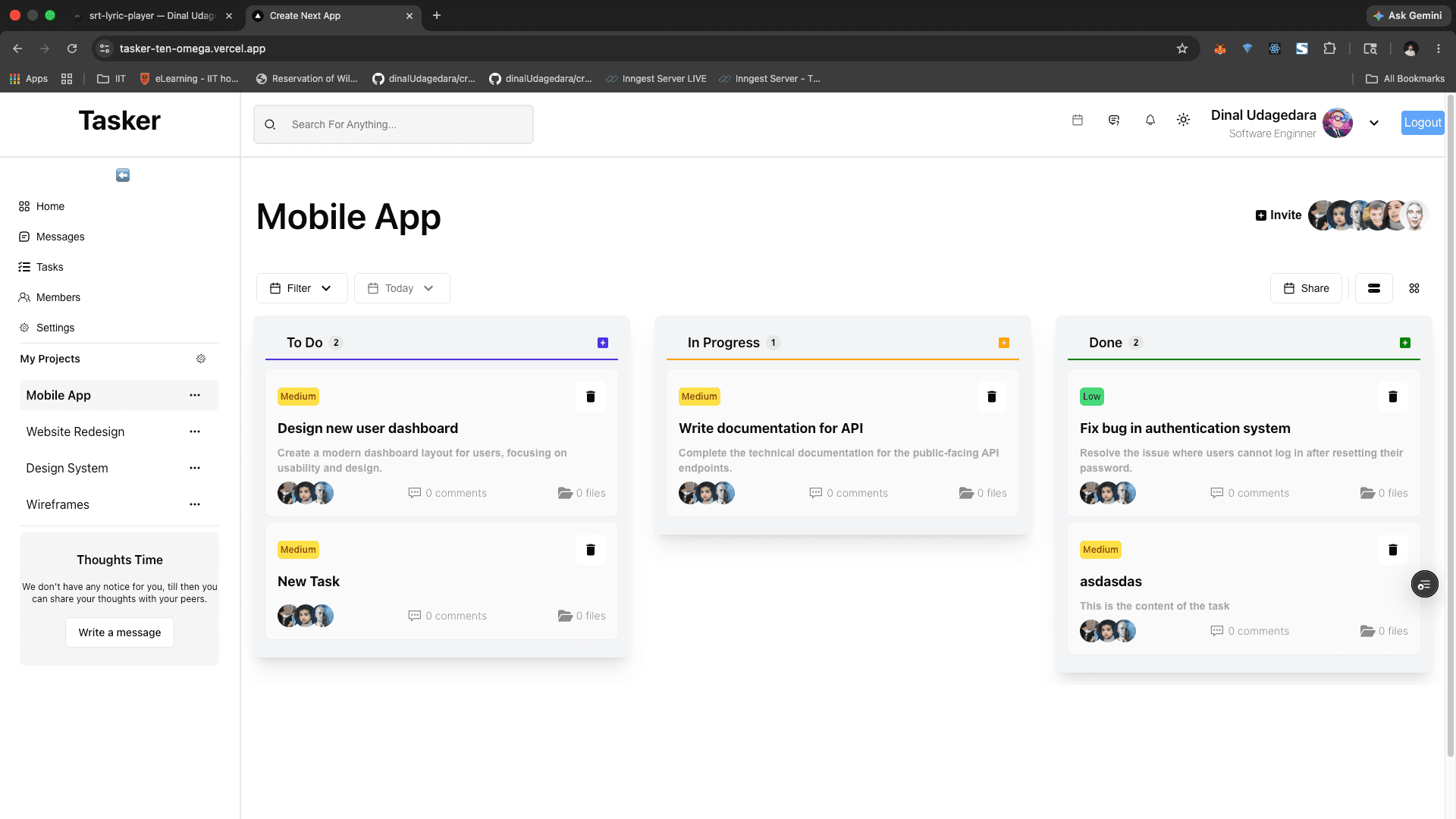Click the Logout button
Image resolution: width=1456 pixels, height=819 pixels.
tap(1423, 123)
